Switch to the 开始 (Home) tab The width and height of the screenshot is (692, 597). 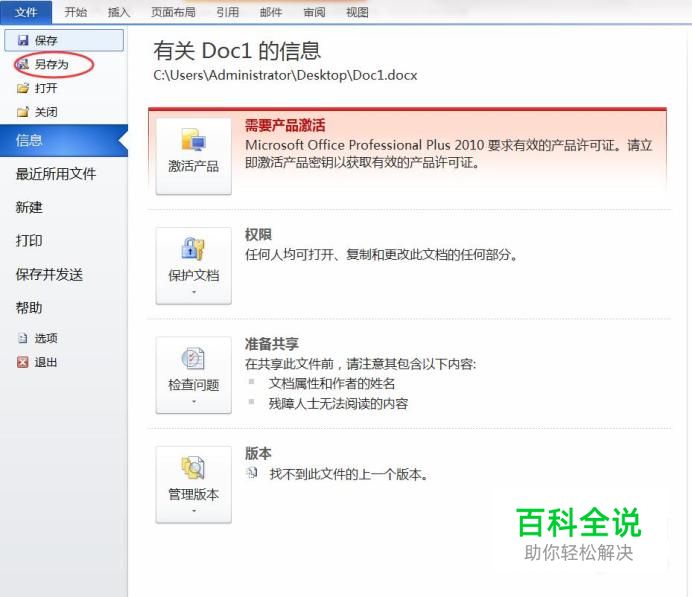tap(75, 12)
